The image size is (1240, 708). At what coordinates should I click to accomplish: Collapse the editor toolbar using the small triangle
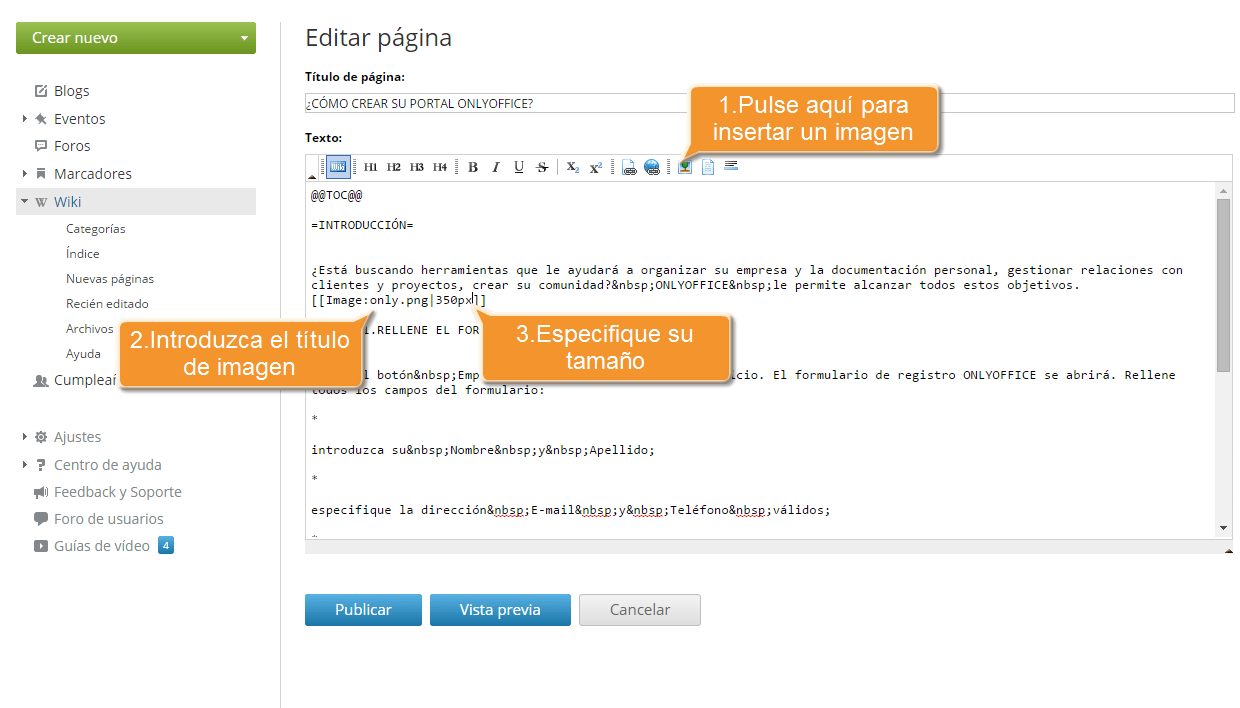(x=311, y=175)
